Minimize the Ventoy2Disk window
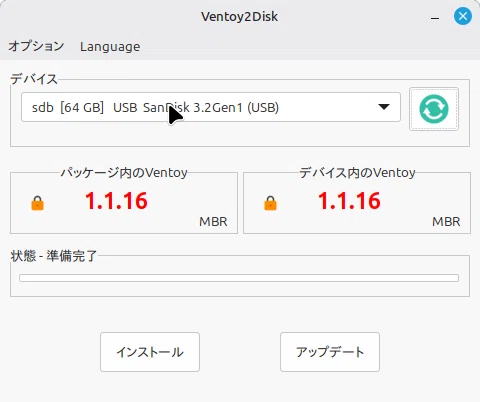The width and height of the screenshot is (480, 402). click(x=435, y=17)
